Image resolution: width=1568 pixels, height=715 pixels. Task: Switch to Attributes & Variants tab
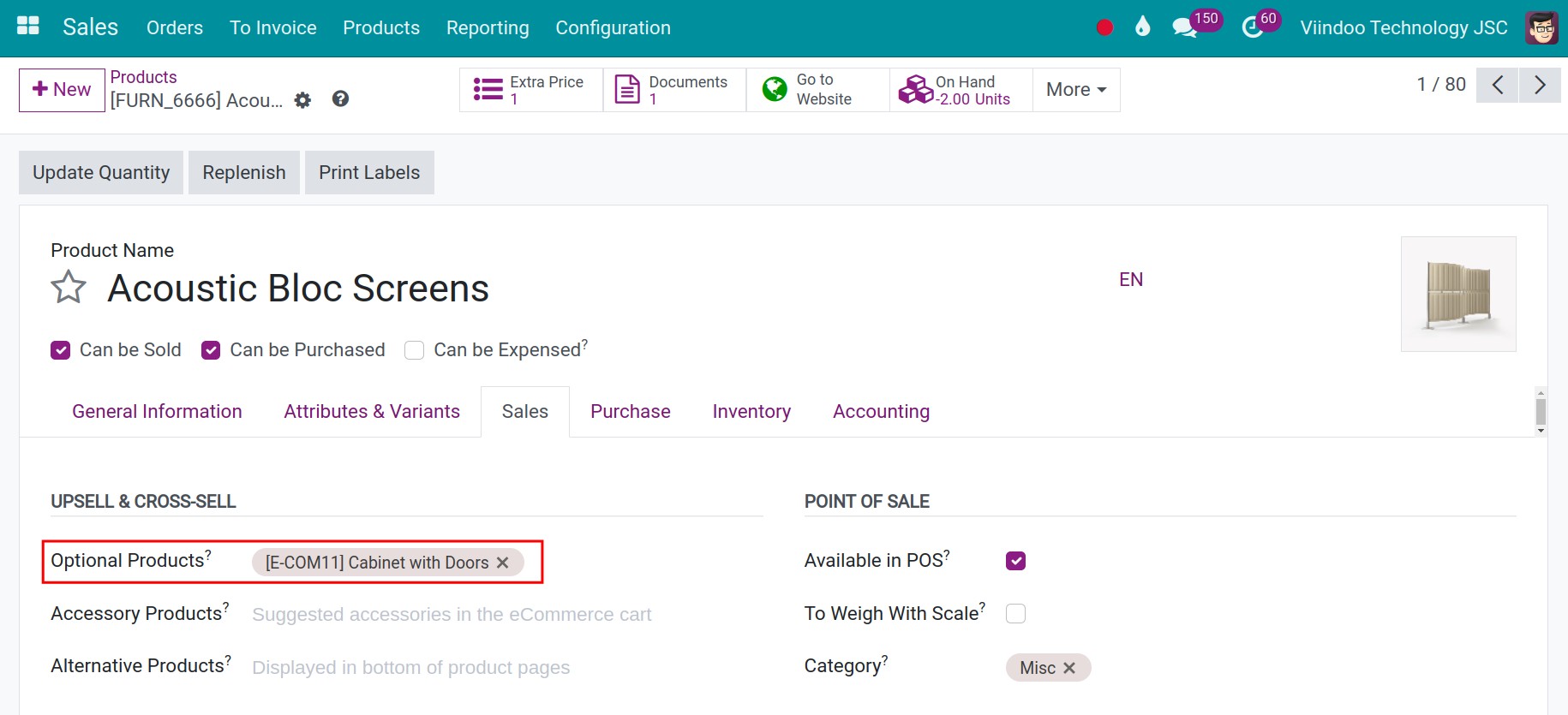[x=372, y=412]
